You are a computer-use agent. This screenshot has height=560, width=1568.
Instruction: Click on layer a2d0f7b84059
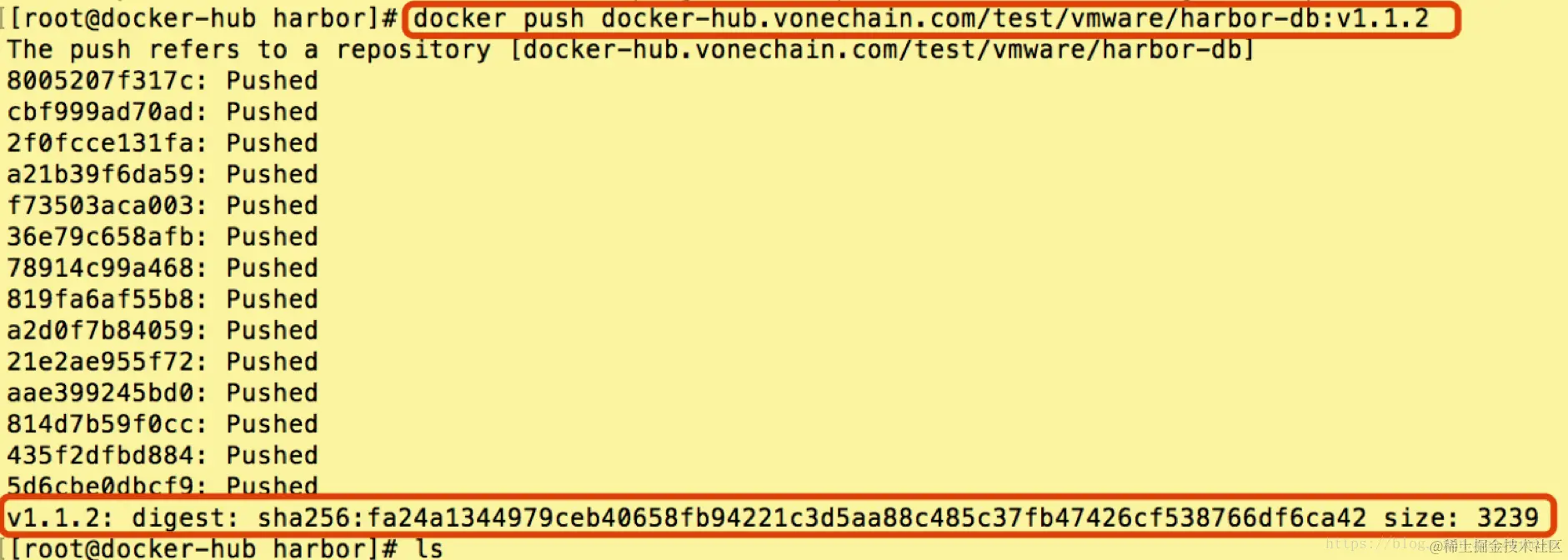click(x=105, y=331)
